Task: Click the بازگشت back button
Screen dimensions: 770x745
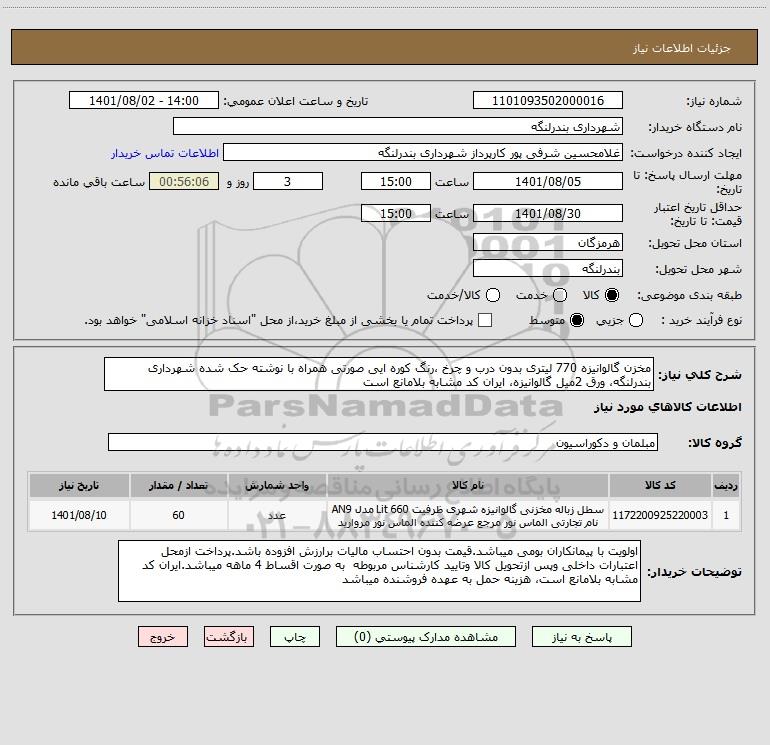Action: click(x=229, y=637)
